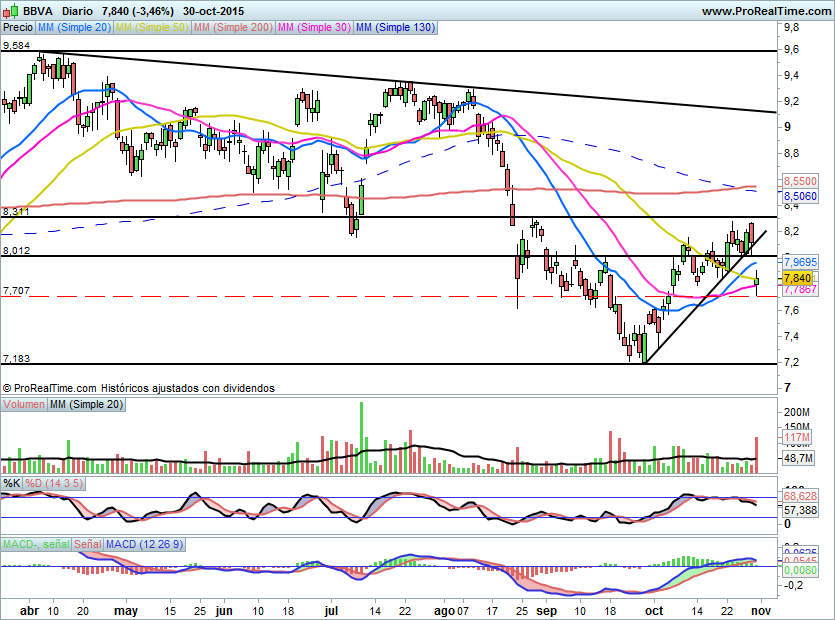This screenshot has height=620, width=835.
Task: Open MACD (12 26 9) indicator settings
Action: pos(143,545)
